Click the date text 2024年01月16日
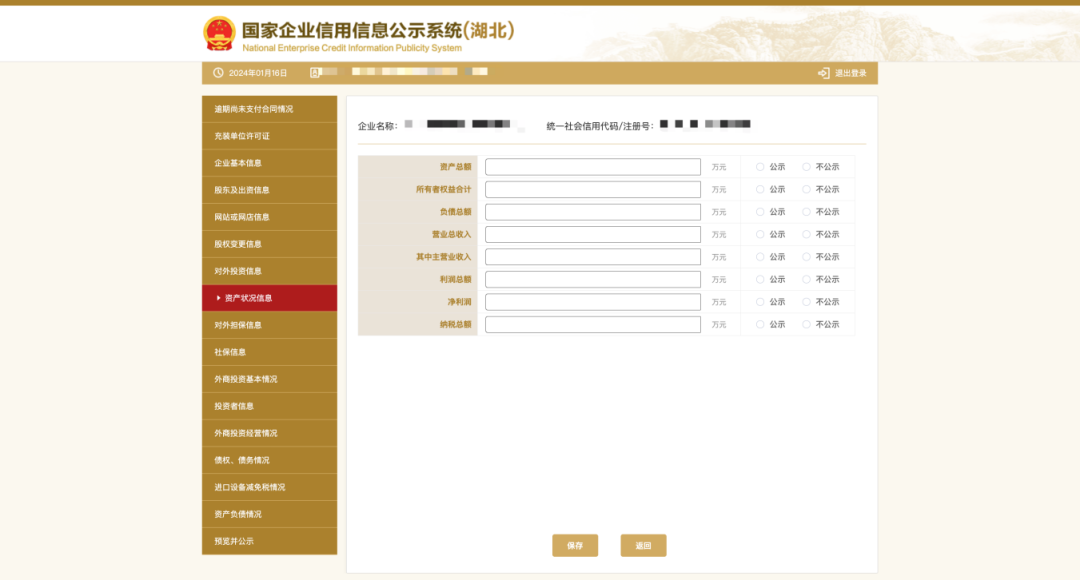The image size is (1080, 580). tap(258, 73)
